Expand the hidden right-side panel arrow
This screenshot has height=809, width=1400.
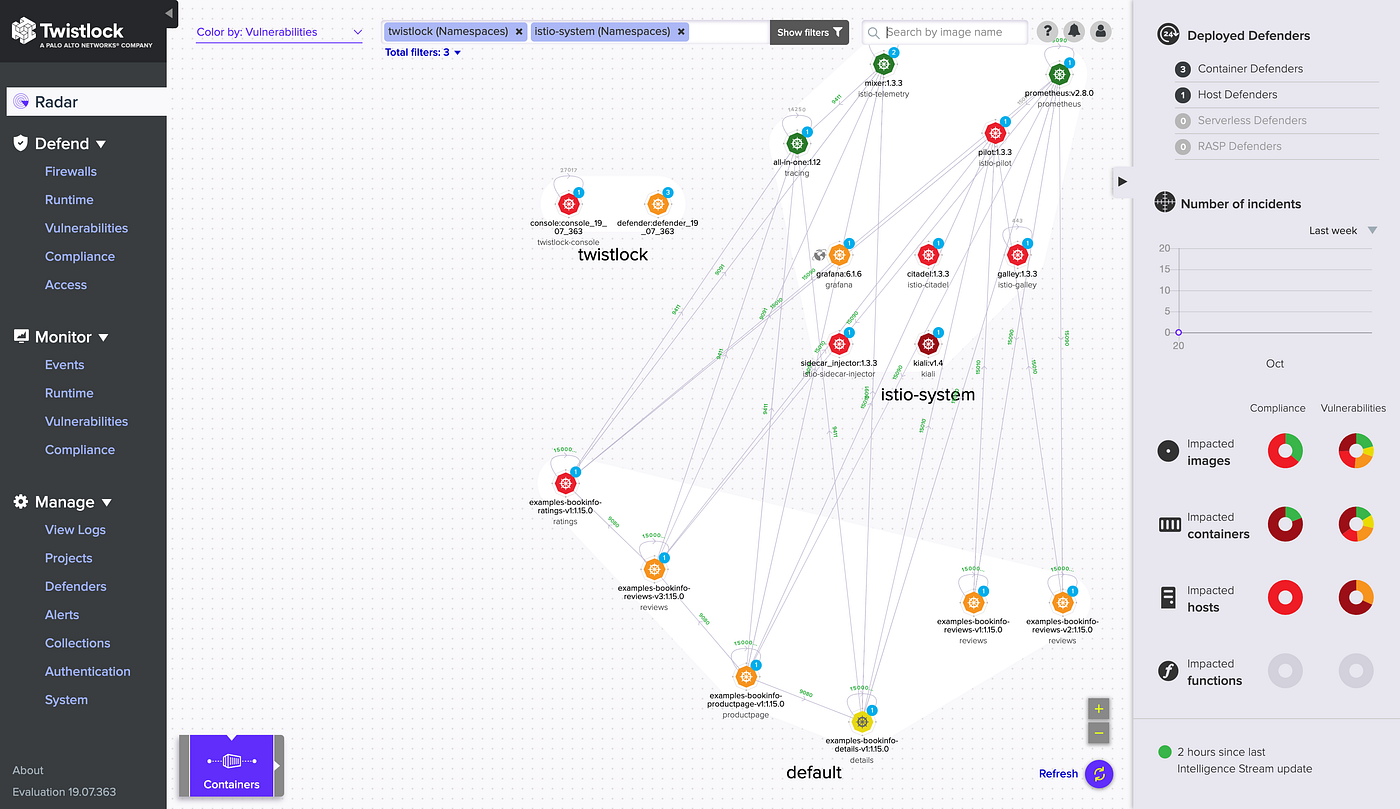pos(1121,182)
